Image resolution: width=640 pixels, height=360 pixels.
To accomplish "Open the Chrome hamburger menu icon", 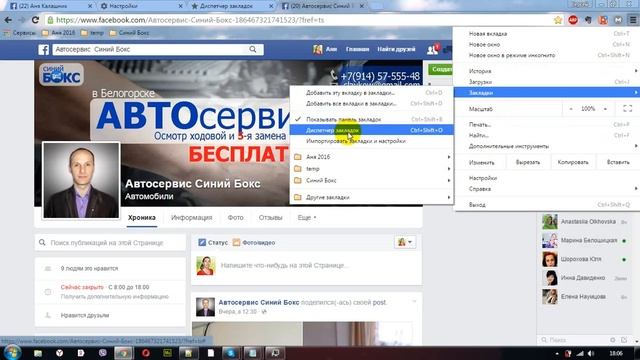I will click(633, 20).
